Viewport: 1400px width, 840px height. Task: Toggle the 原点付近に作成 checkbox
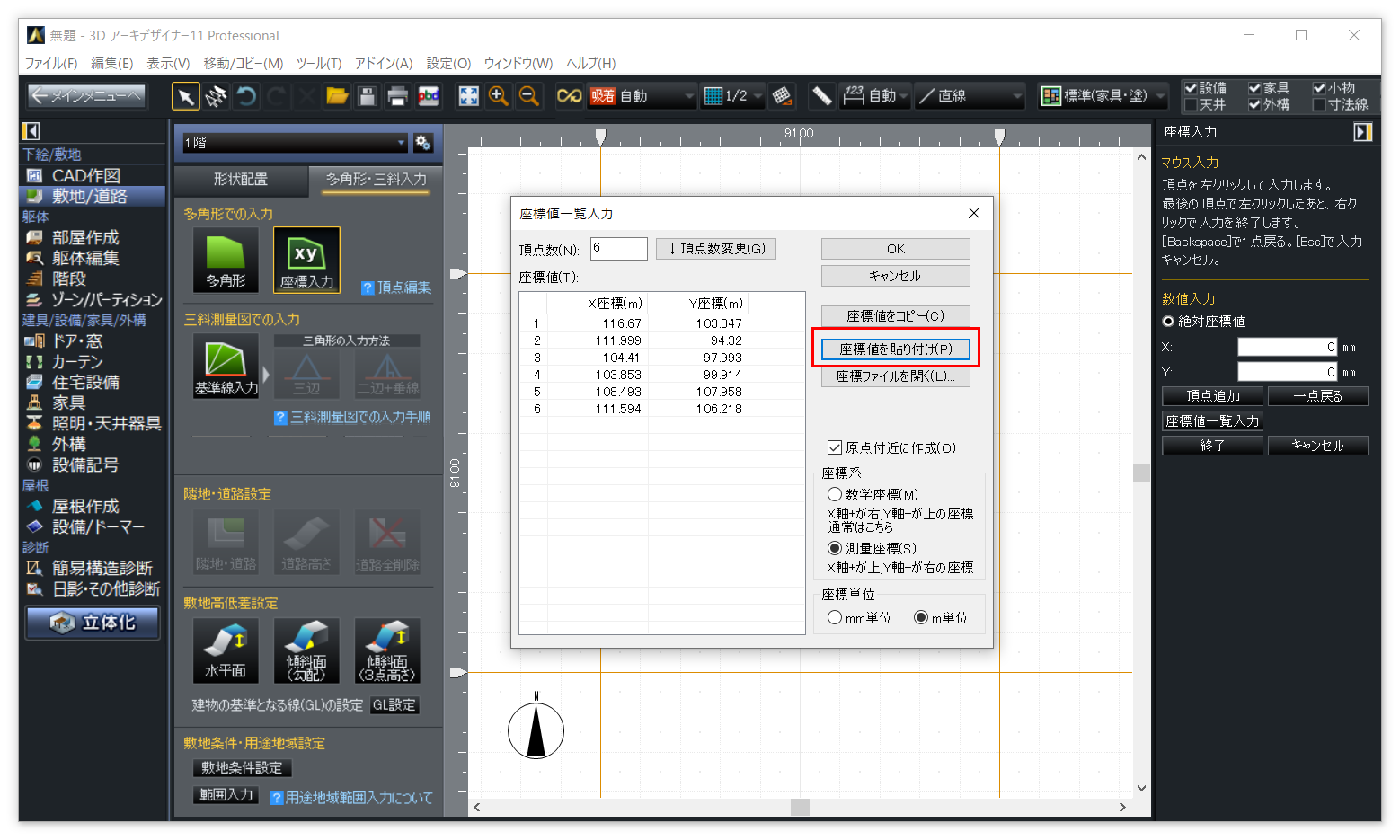(x=835, y=447)
